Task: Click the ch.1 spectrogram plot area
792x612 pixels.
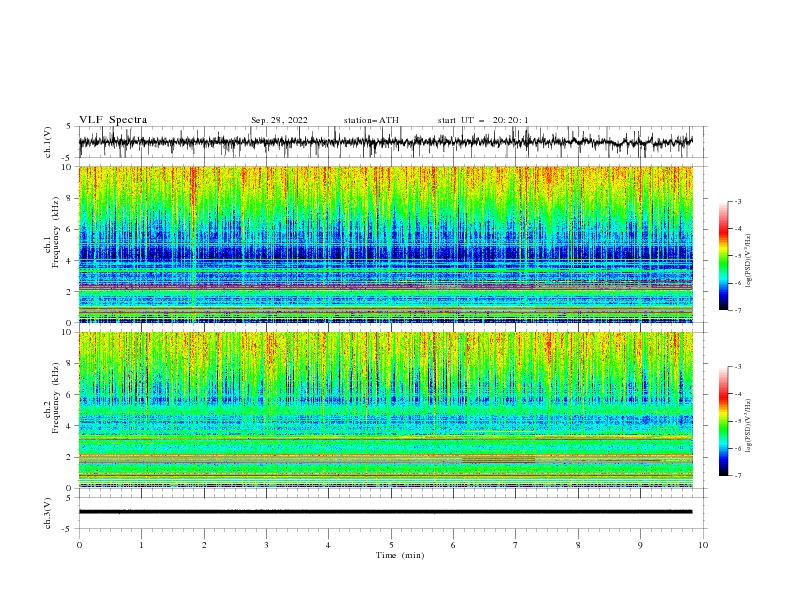Action: (x=386, y=244)
